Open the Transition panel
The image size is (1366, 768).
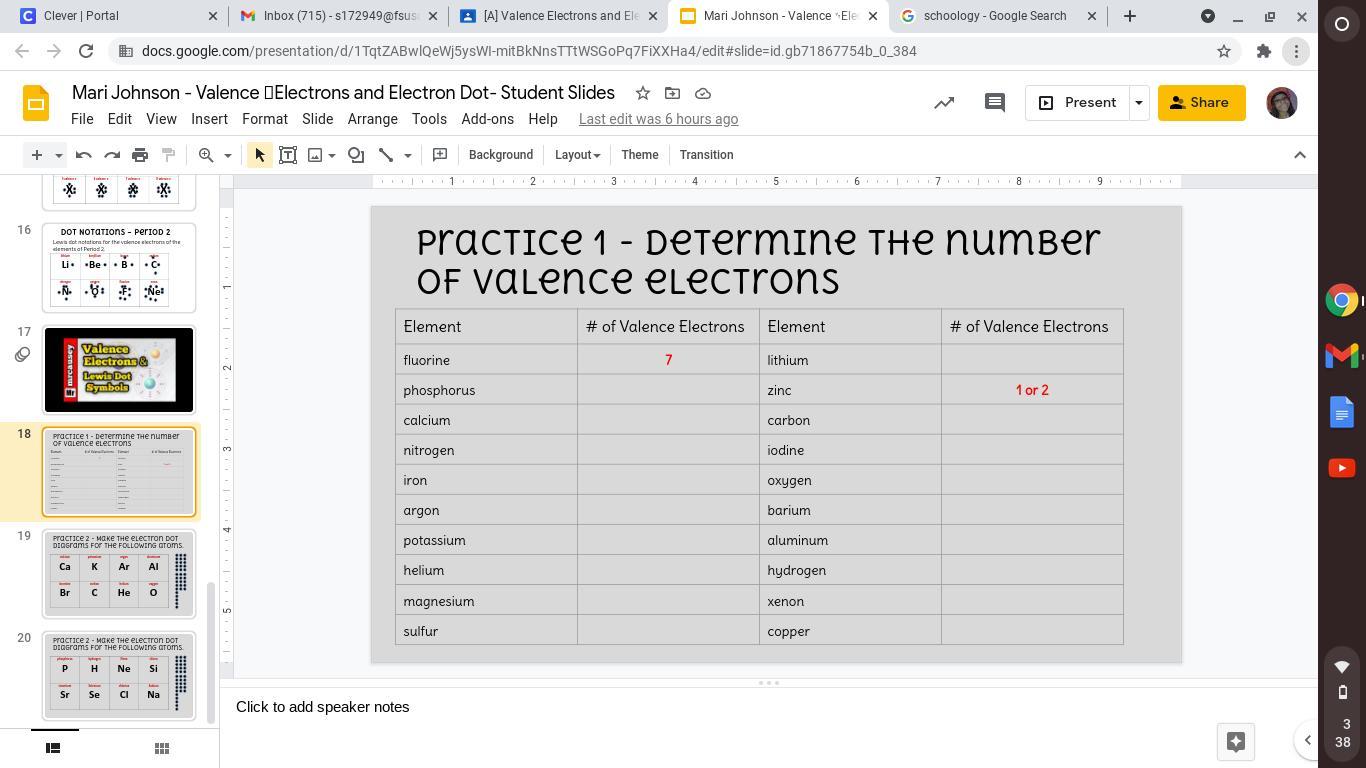(706, 155)
